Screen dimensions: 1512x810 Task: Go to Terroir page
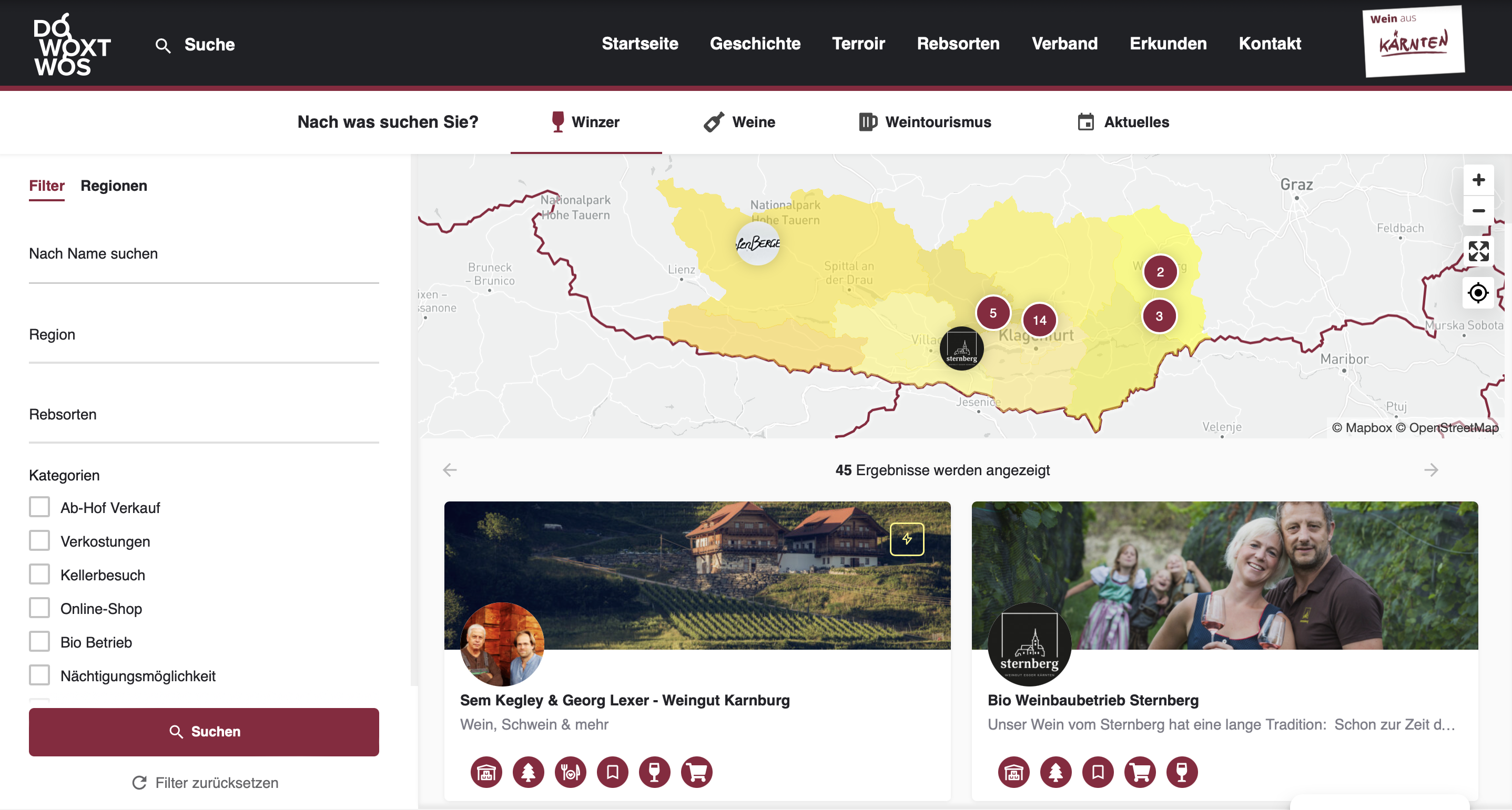point(858,44)
